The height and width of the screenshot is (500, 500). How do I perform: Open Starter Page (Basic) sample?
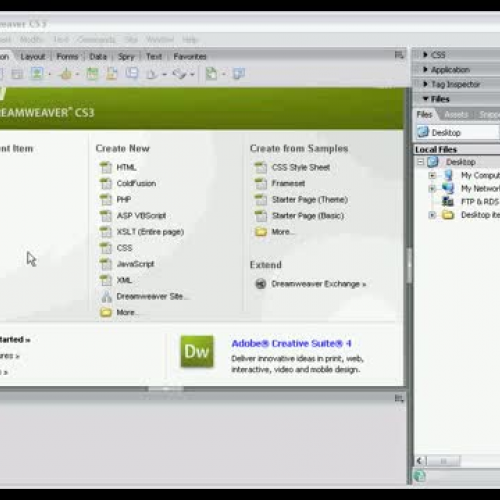pyautogui.click(x=308, y=216)
